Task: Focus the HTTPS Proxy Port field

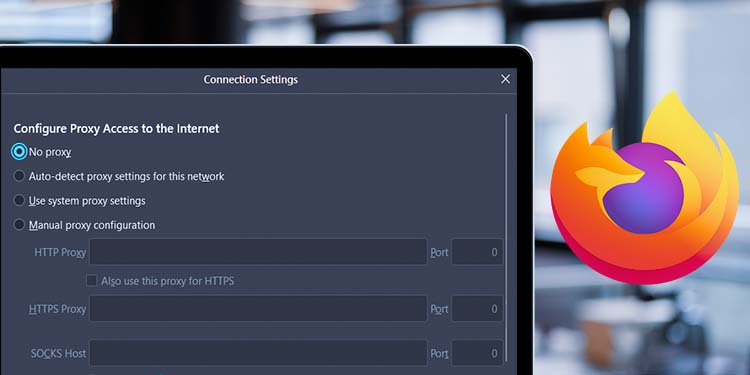Action: click(477, 309)
